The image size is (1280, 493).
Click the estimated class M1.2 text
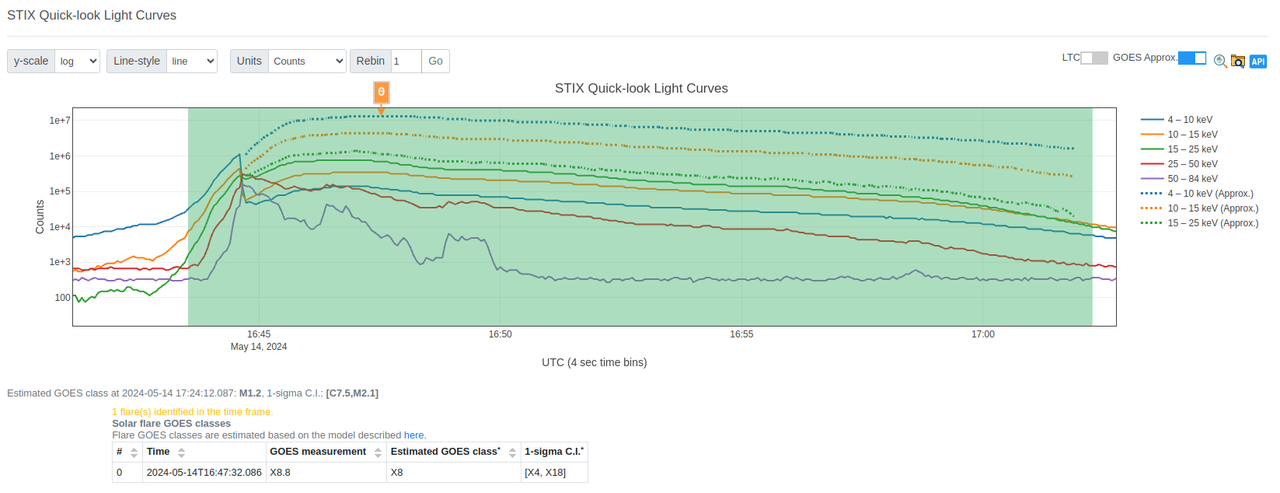tap(249, 393)
